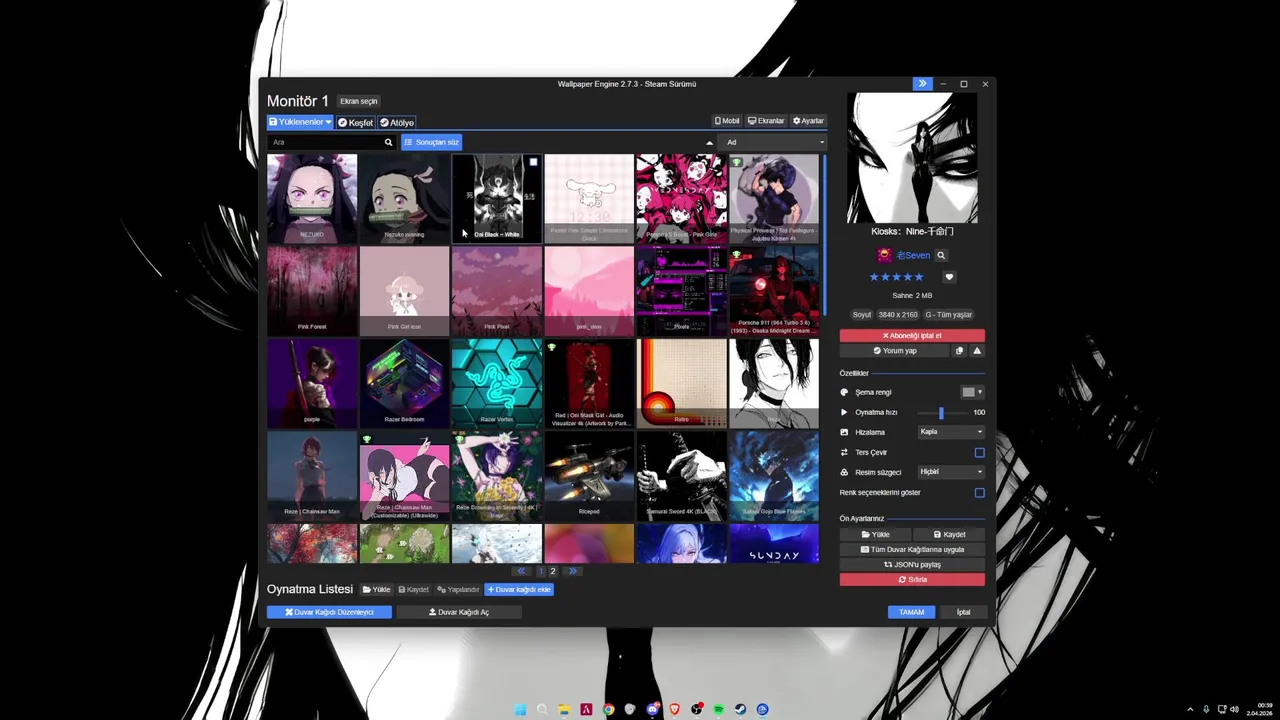Image resolution: width=1280 pixels, height=720 pixels.
Task: Tick the selection checkbox on Oni Black thumbnail
Action: pyautogui.click(x=533, y=162)
